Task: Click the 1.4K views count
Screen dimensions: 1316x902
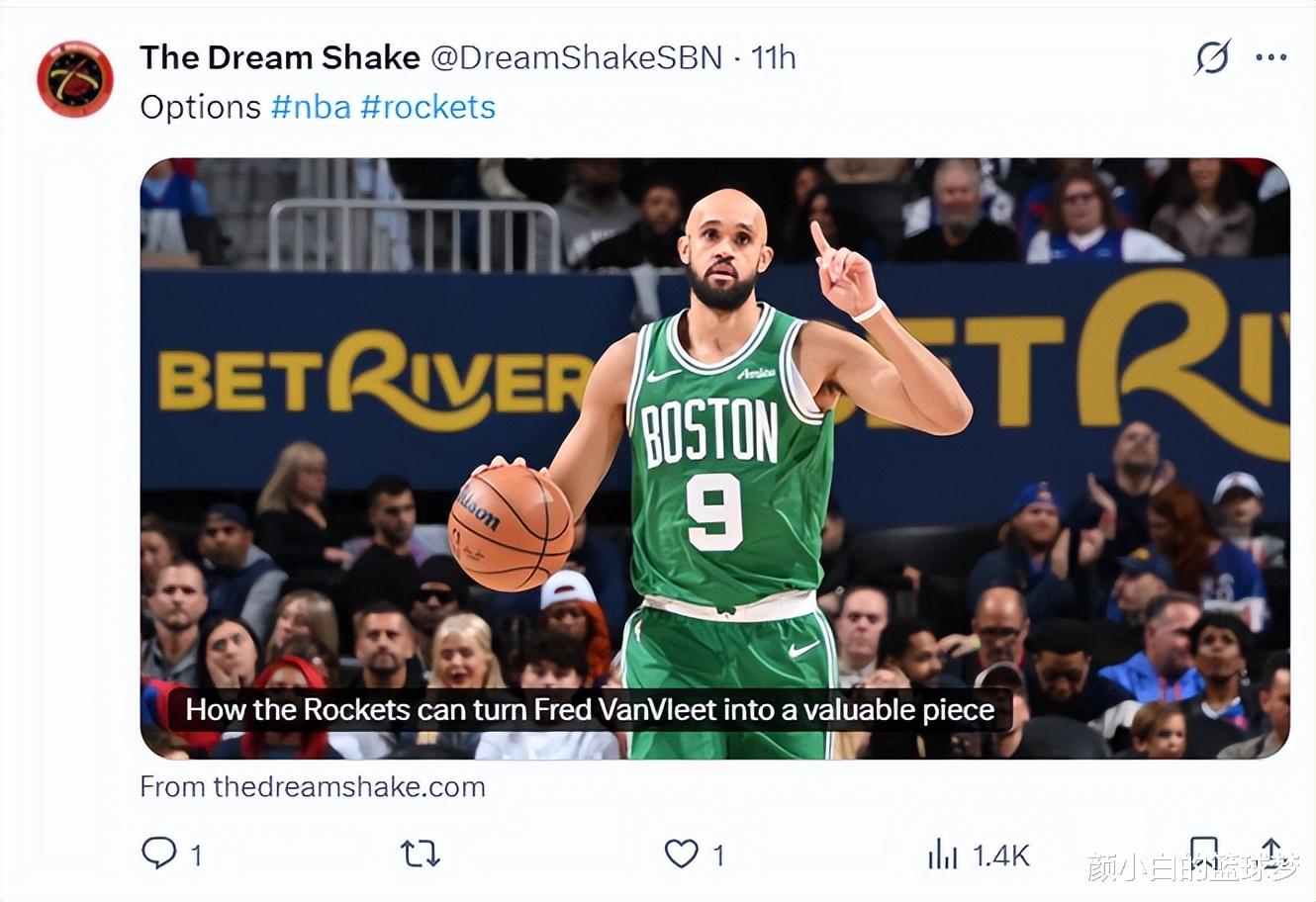Action: pyautogui.click(x=1000, y=855)
